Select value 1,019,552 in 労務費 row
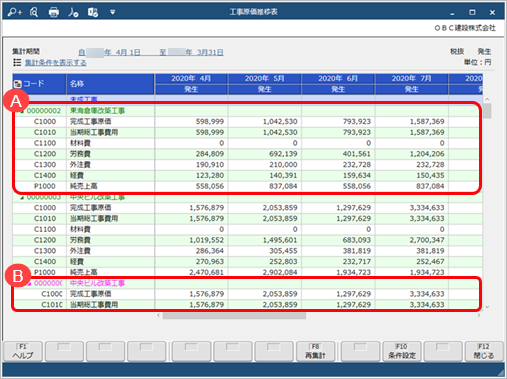 [207, 240]
